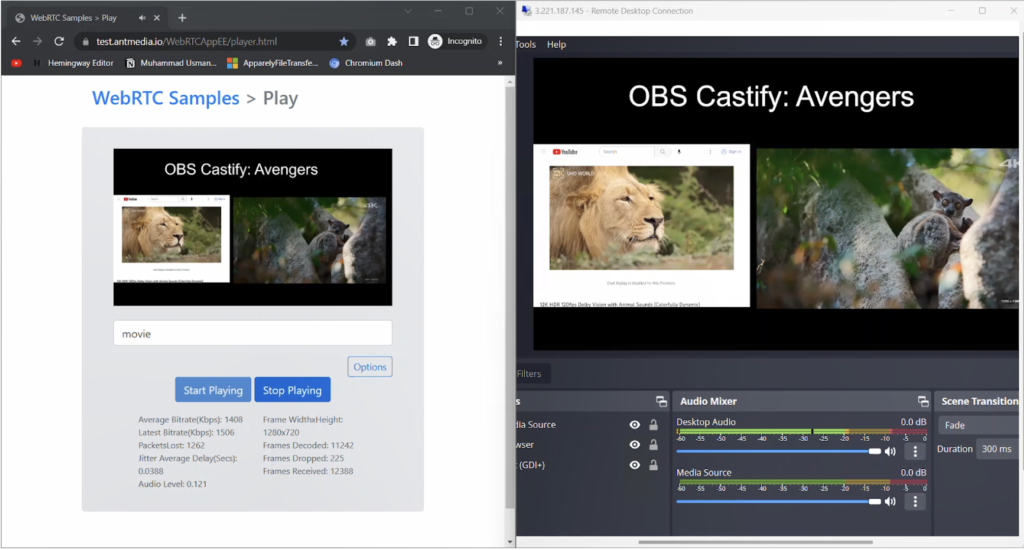Lock the Browser source item

(653, 445)
